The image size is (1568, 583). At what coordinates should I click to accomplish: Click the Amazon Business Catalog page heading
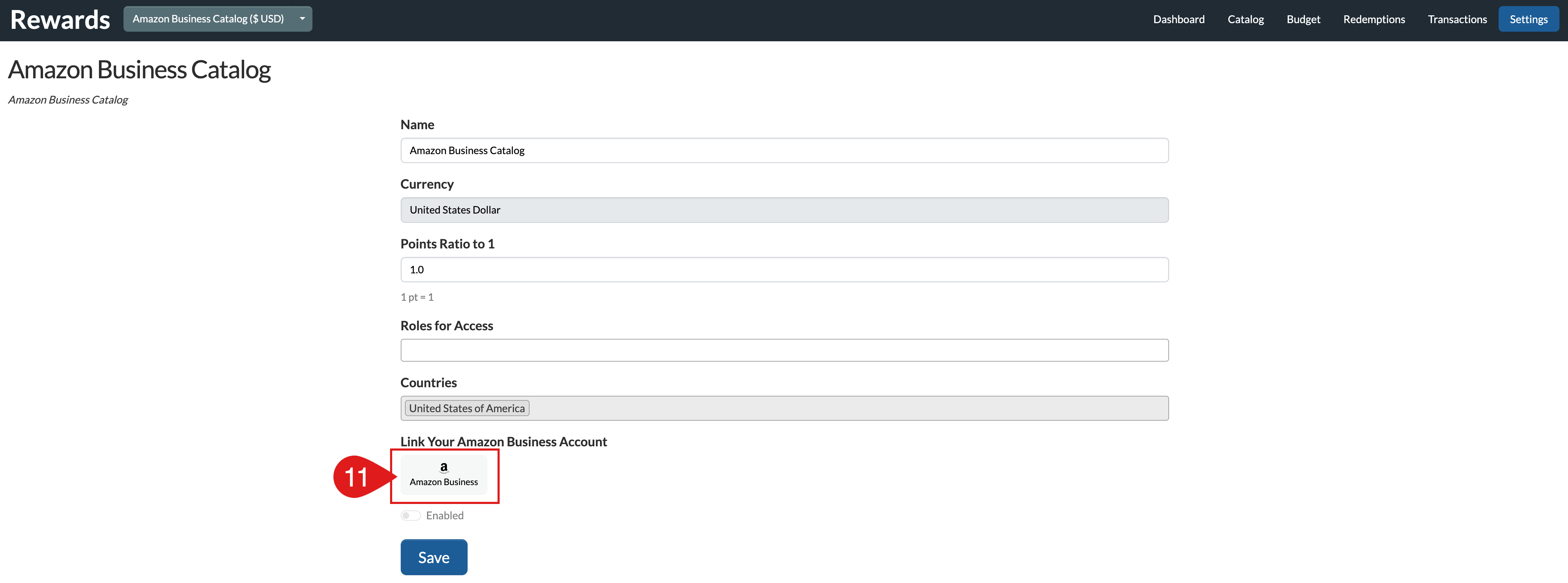140,69
